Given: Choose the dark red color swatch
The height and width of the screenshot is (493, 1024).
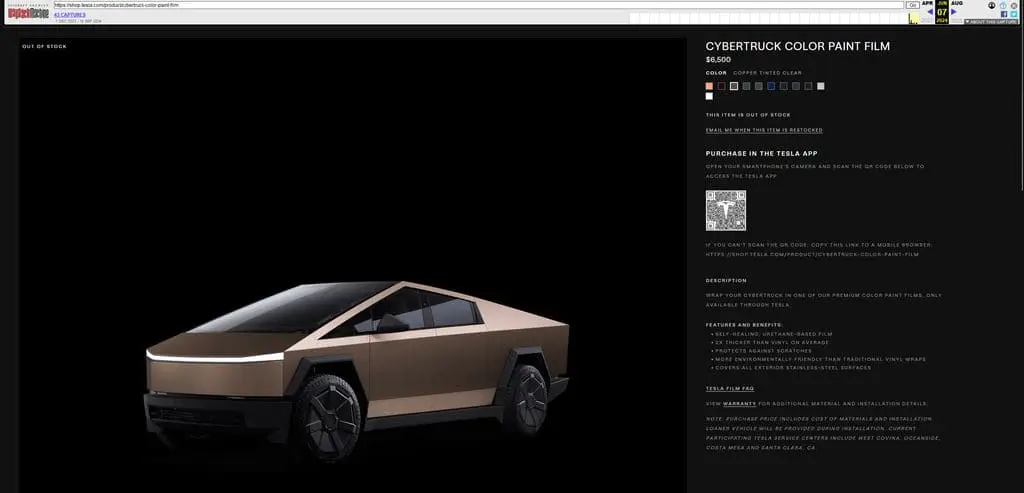Looking at the screenshot, I should click(x=722, y=86).
